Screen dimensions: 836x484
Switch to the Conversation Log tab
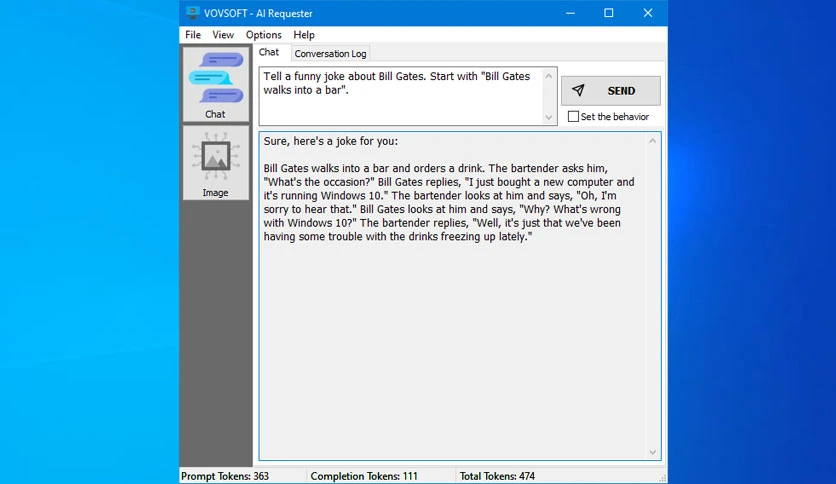[x=331, y=54]
